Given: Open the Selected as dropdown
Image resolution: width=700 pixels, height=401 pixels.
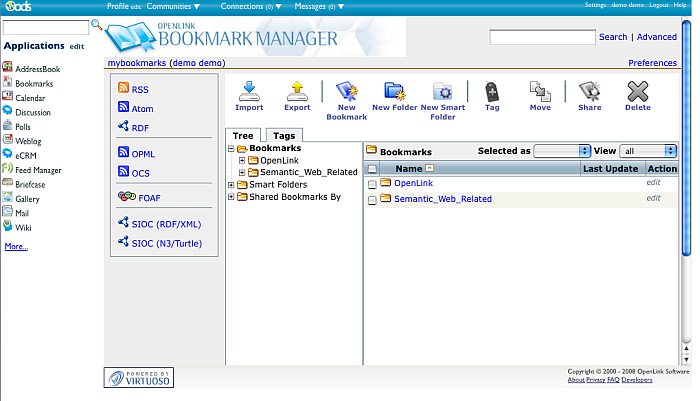Looking at the screenshot, I should tap(562, 151).
